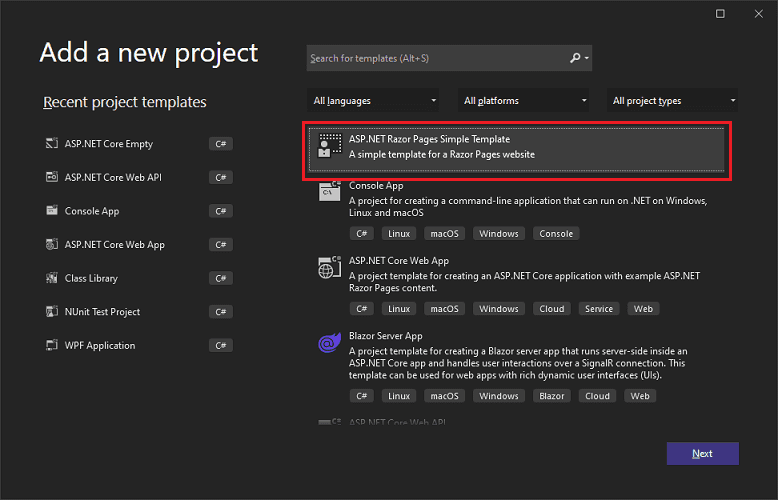The image size is (778, 500).
Task: Expand the All project types dropdown
Action: (x=674, y=100)
